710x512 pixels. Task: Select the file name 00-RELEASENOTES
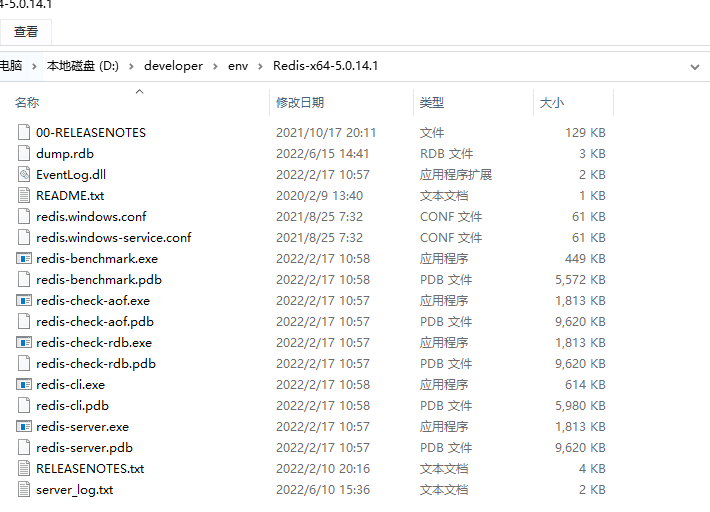point(91,133)
